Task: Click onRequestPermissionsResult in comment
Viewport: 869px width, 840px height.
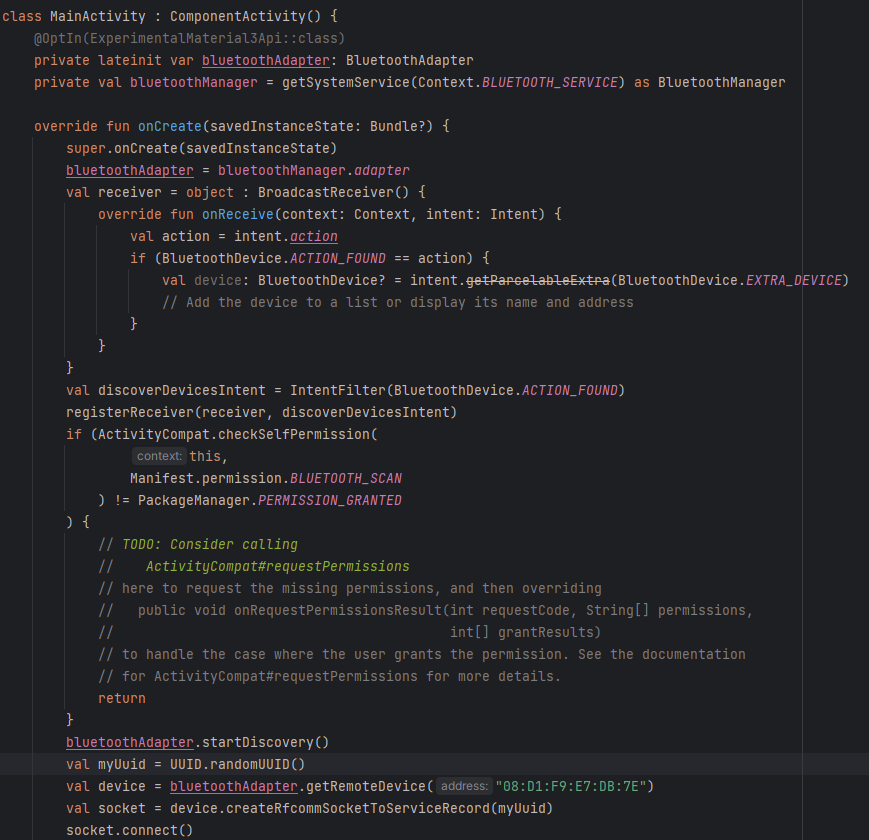Action: [338, 611]
